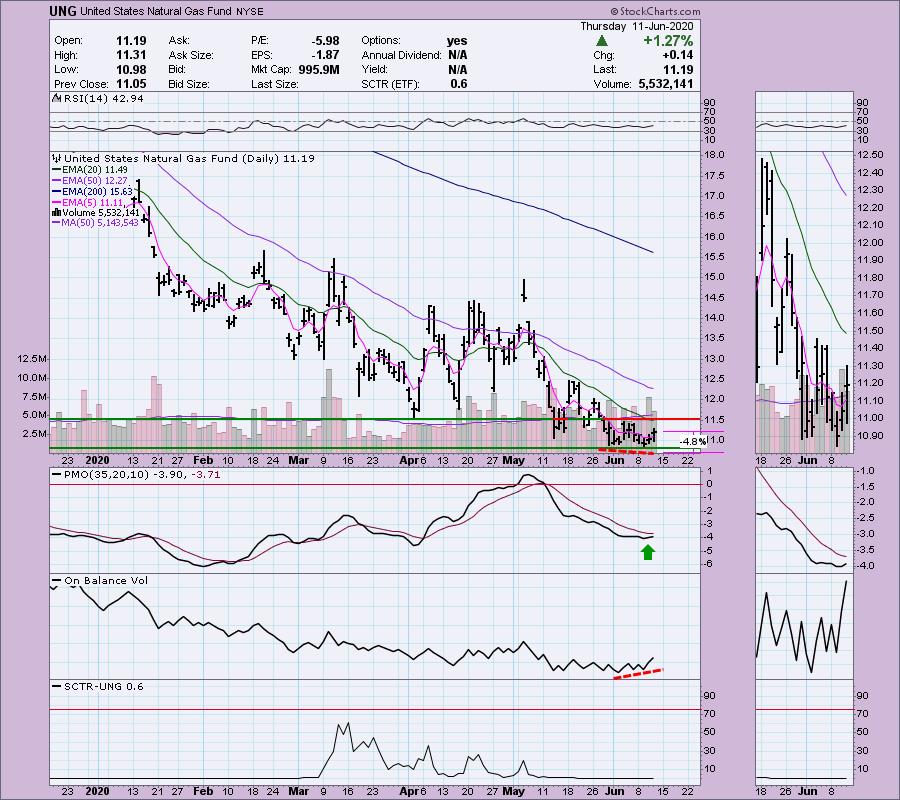This screenshot has width=900, height=800.
Task: Select the Prev Close value 11.05
Action: coord(131,84)
